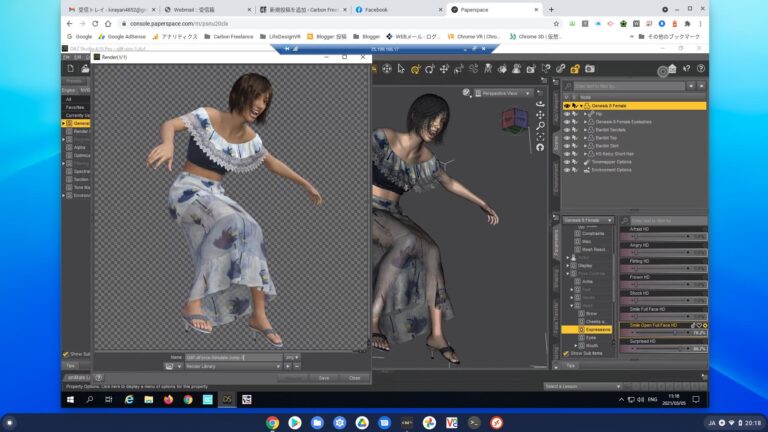Click the viewport orbit control icon

coord(540,104)
